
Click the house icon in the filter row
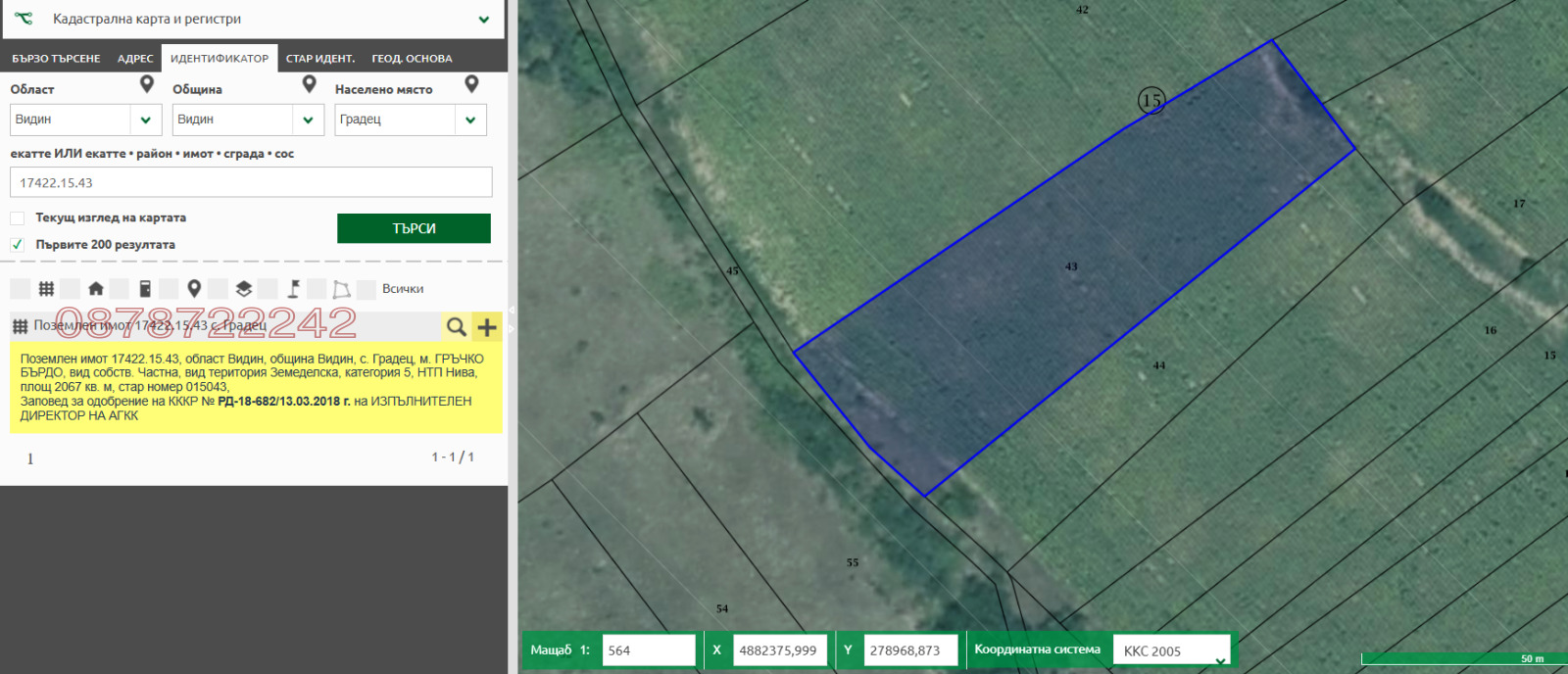(95, 289)
